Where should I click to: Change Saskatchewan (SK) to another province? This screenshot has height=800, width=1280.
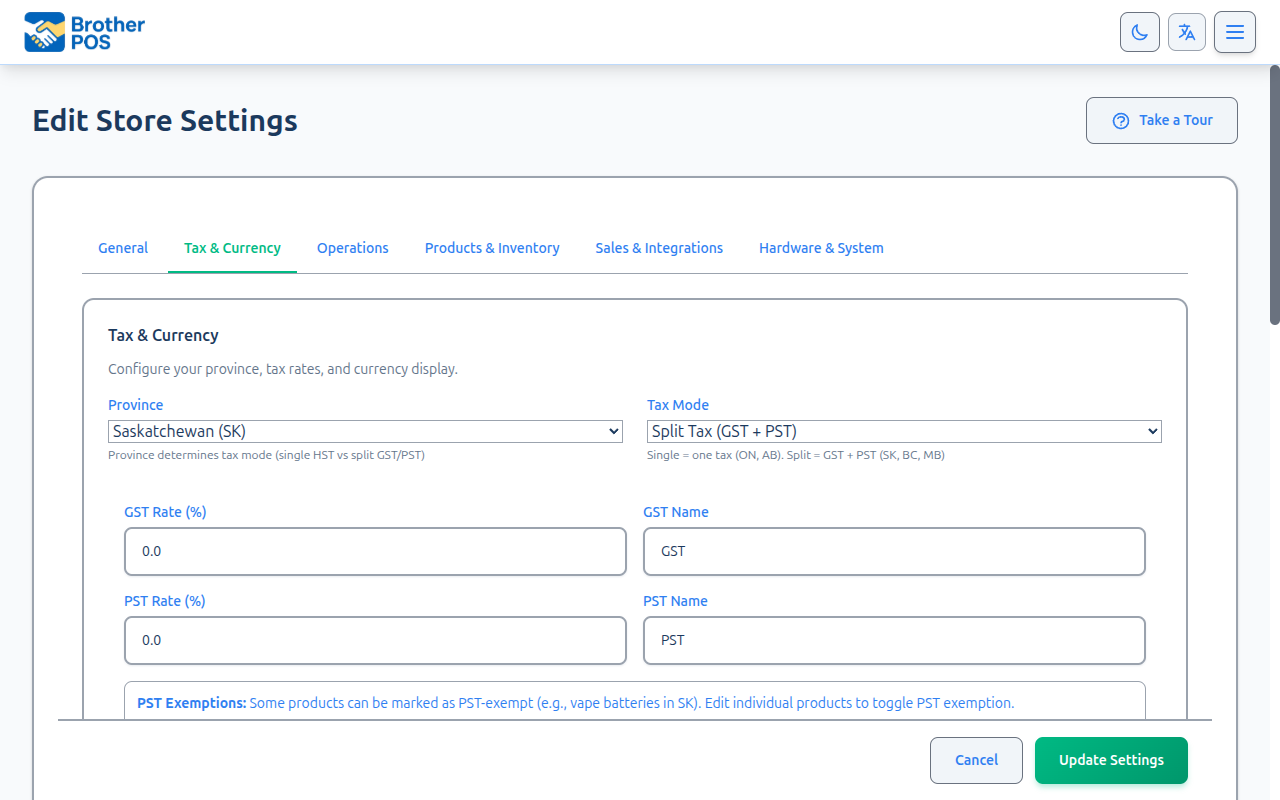coord(365,431)
